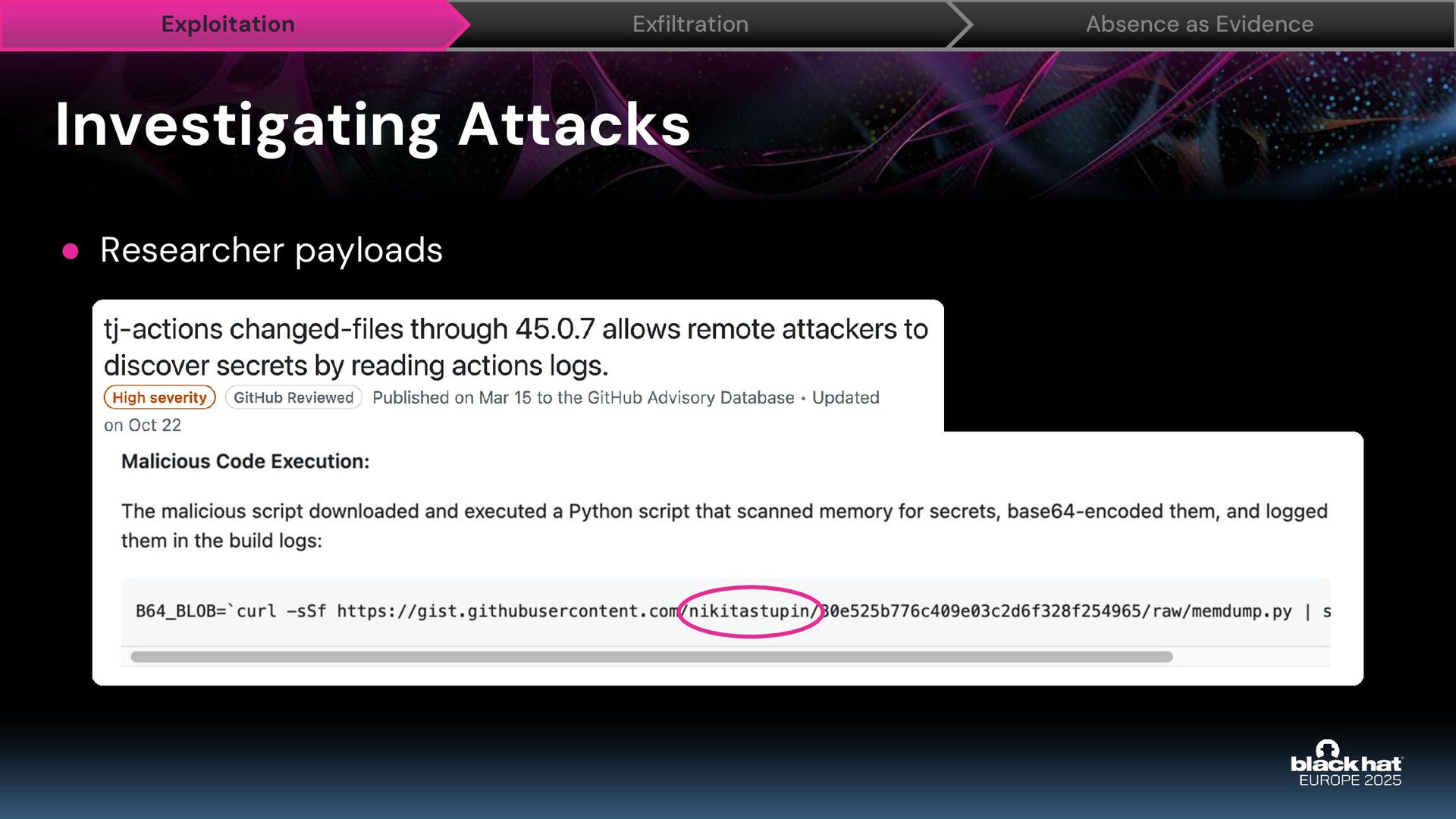Screen dimensions: 1456x819
Task: Click the pink bullet before Researcher payloads
Action: point(71,251)
